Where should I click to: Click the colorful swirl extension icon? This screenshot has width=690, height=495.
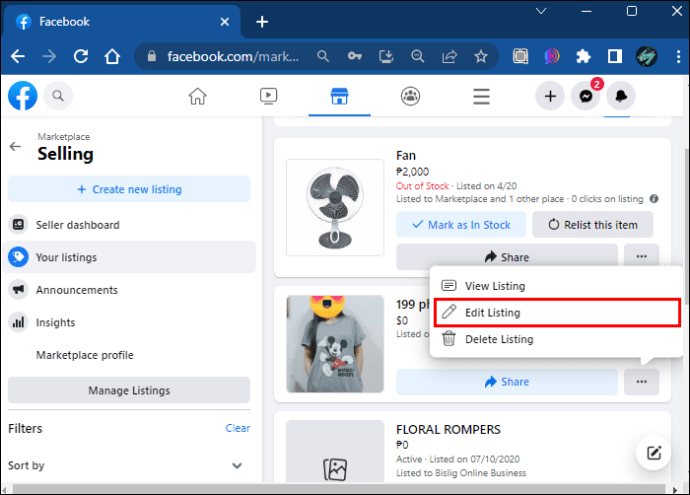pyautogui.click(x=552, y=56)
